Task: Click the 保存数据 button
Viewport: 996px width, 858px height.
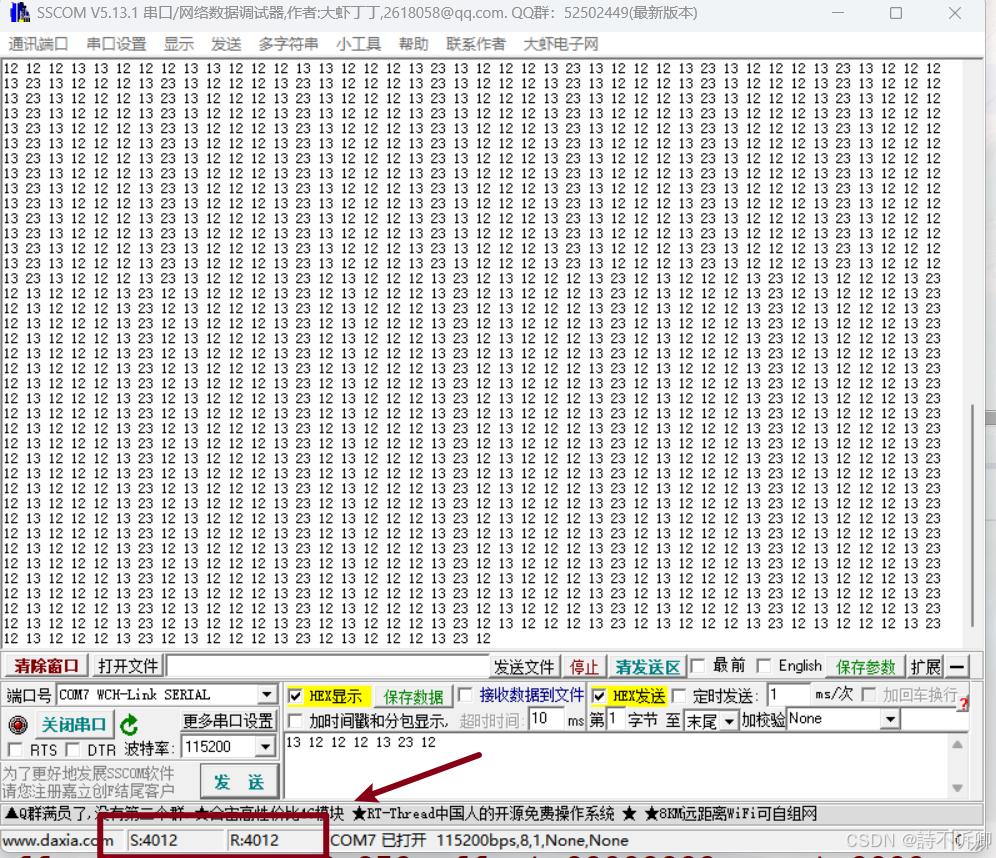Action: [x=413, y=697]
